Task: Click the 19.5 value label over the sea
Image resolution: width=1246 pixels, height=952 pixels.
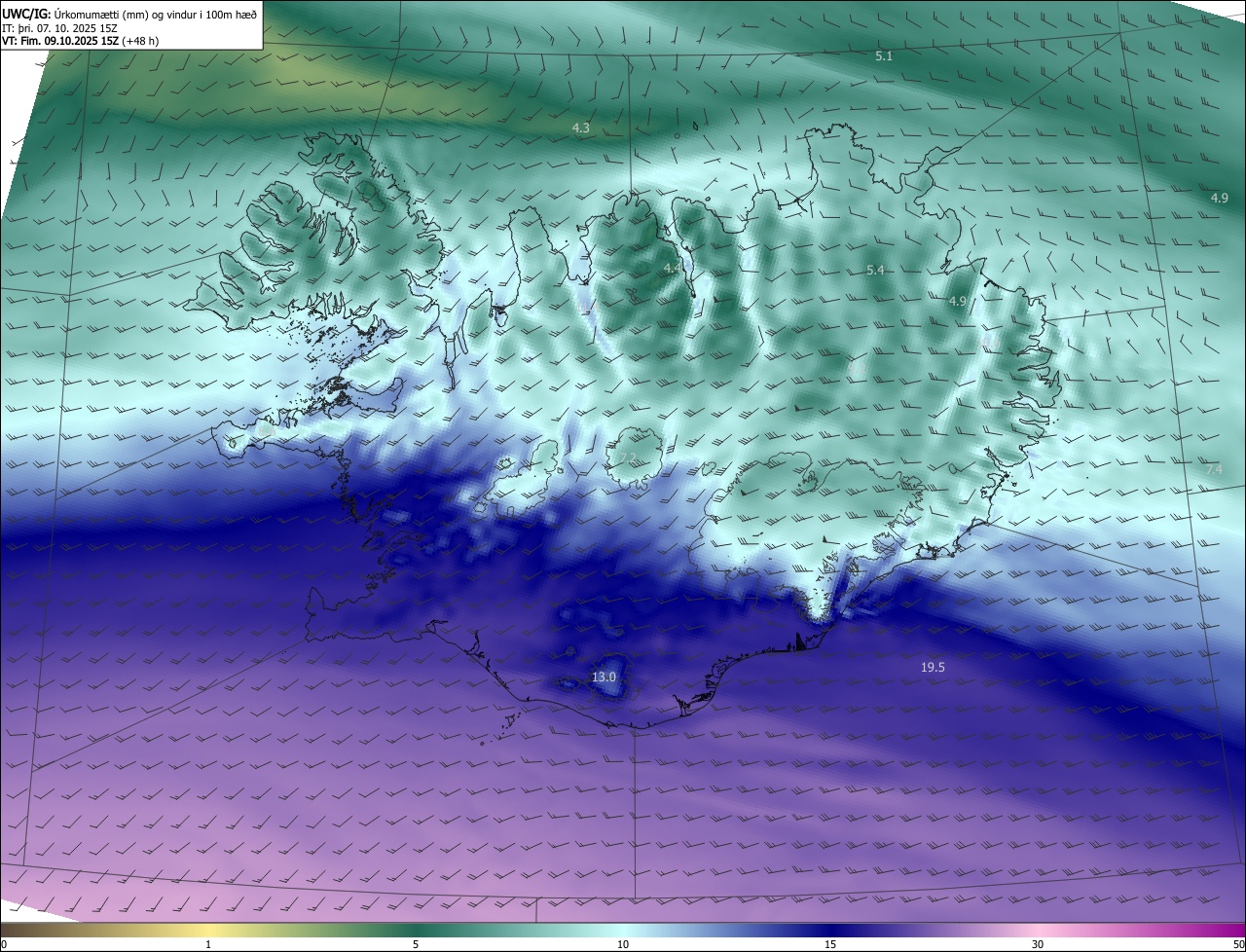Action: (933, 668)
